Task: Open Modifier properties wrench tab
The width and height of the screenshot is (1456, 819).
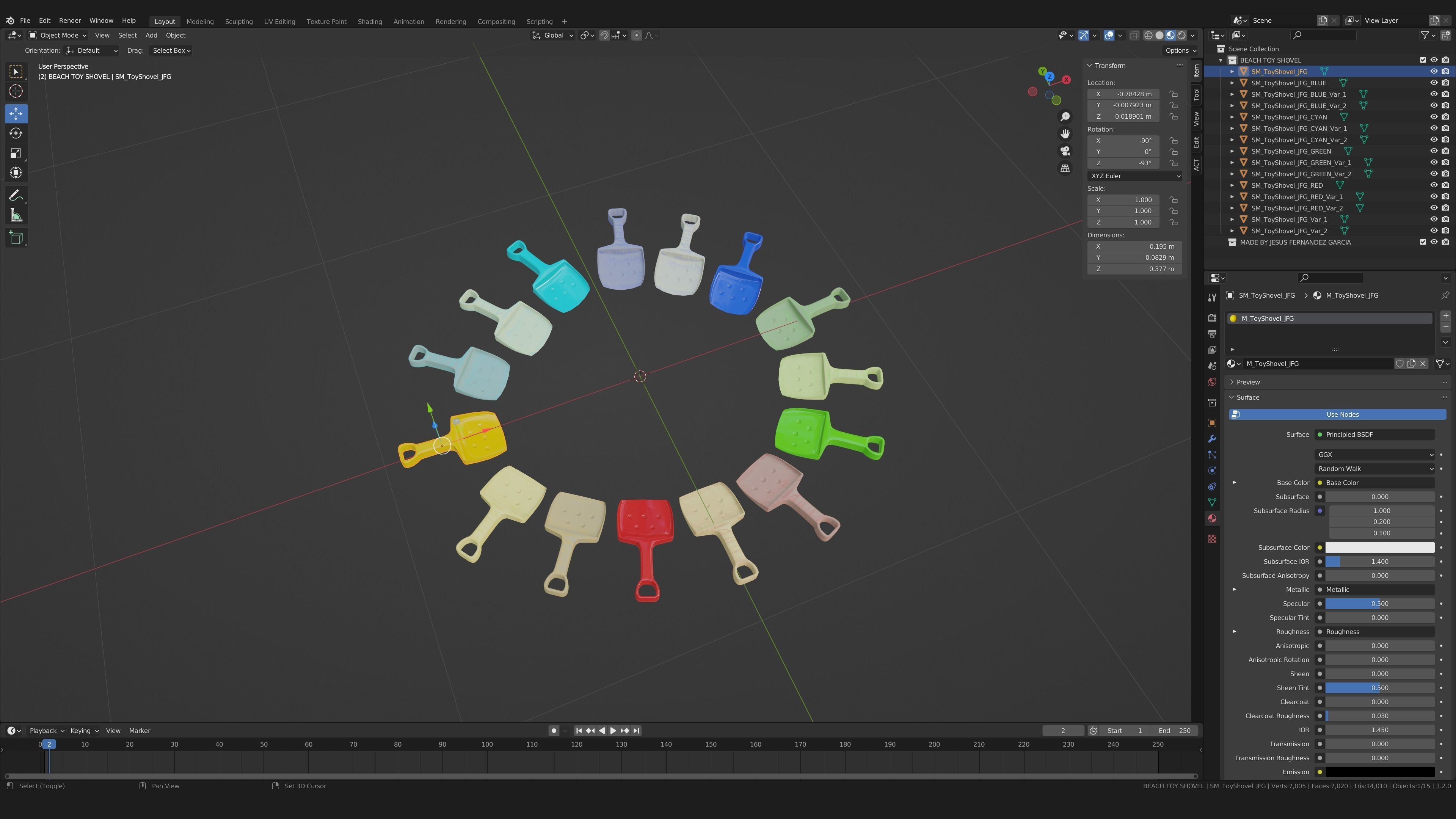Action: point(1212,439)
